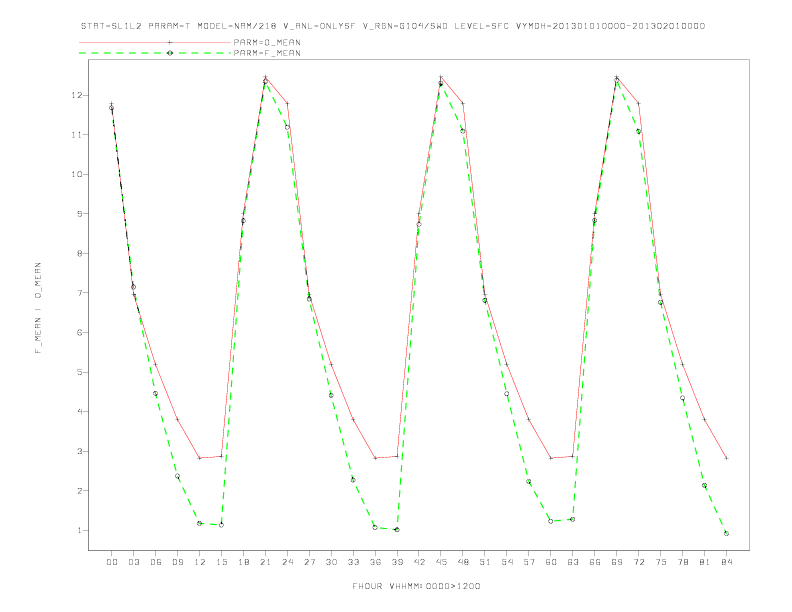The height and width of the screenshot is (612, 792).
Task: Click x-axis tick label 66
Action: (x=595, y=562)
